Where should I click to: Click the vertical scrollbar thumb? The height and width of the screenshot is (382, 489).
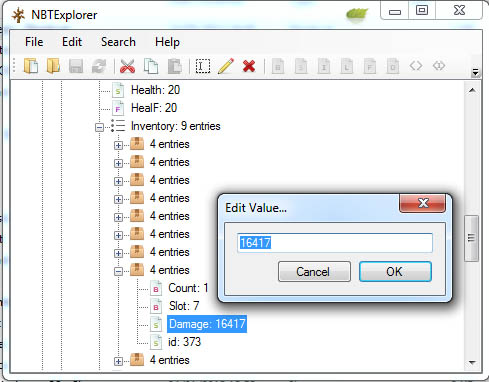coord(471,238)
